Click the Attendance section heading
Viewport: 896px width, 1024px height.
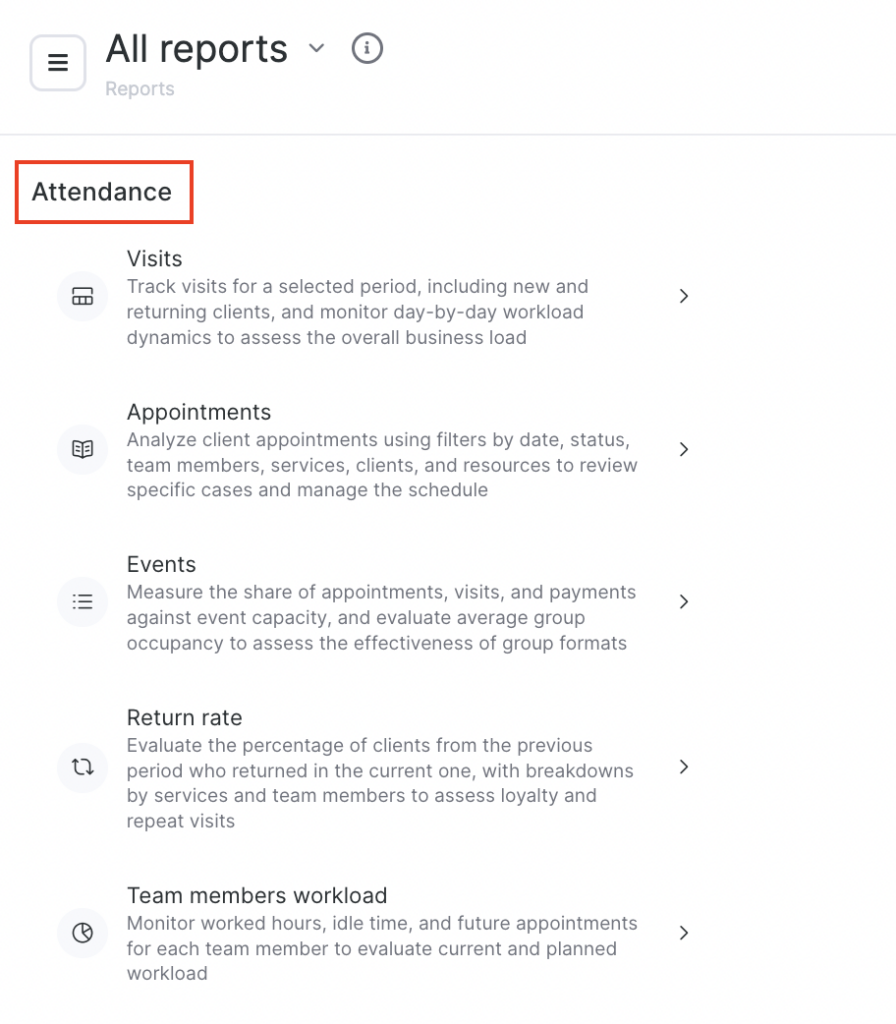tap(102, 192)
